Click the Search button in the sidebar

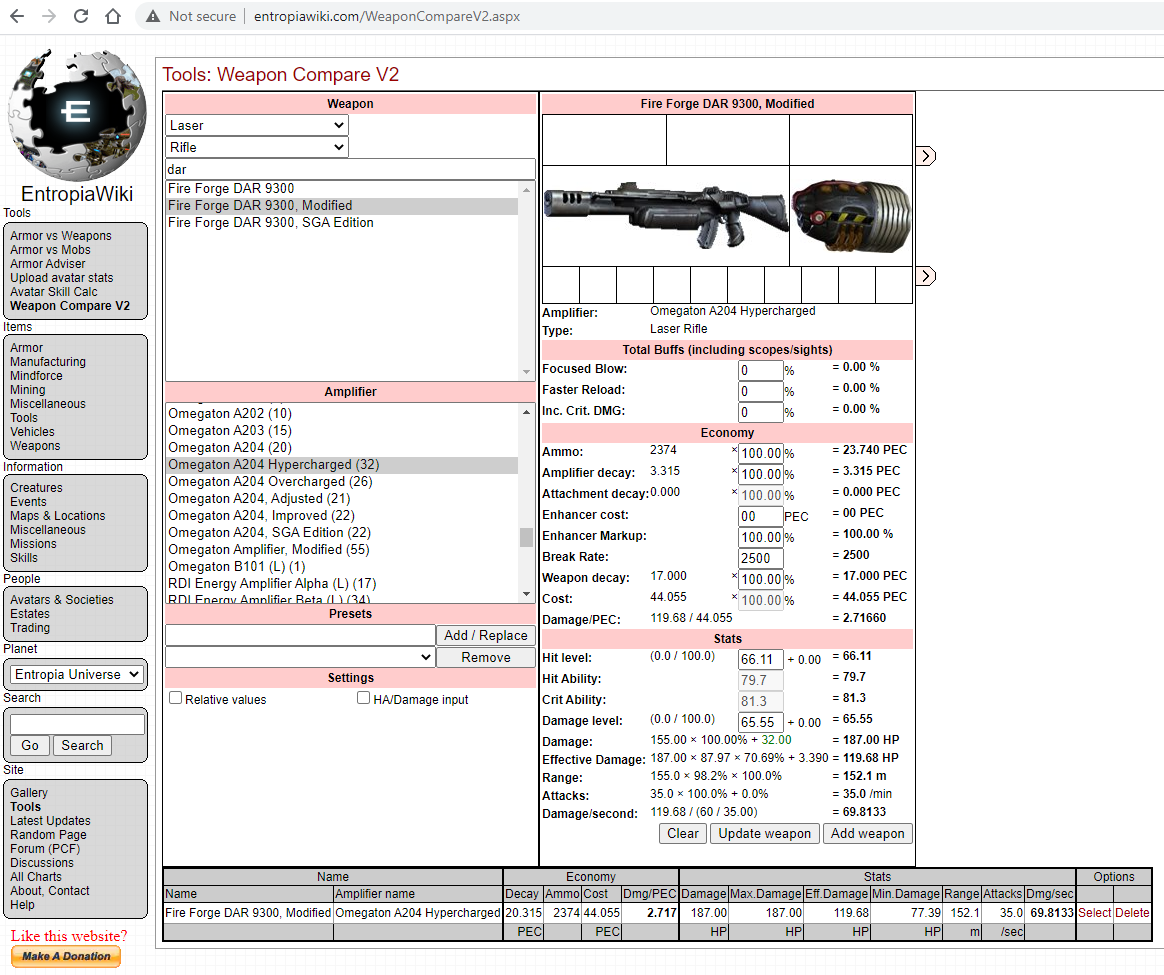click(82, 746)
